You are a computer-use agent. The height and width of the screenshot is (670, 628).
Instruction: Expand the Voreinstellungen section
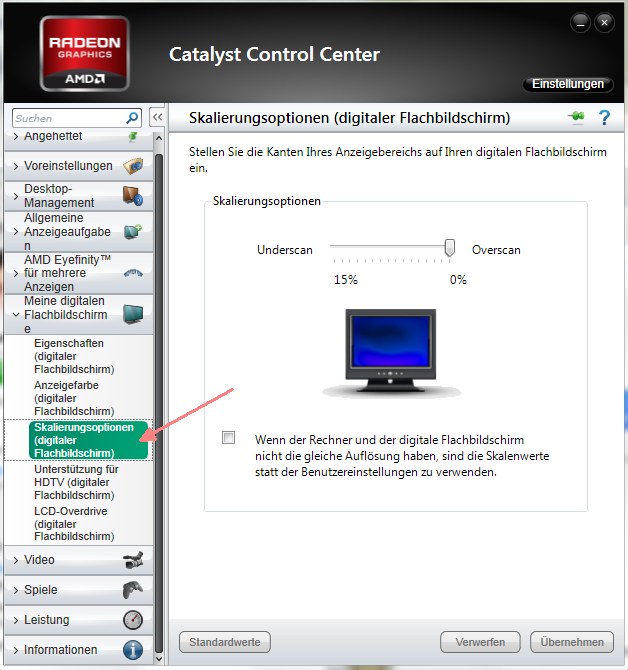pos(16,166)
